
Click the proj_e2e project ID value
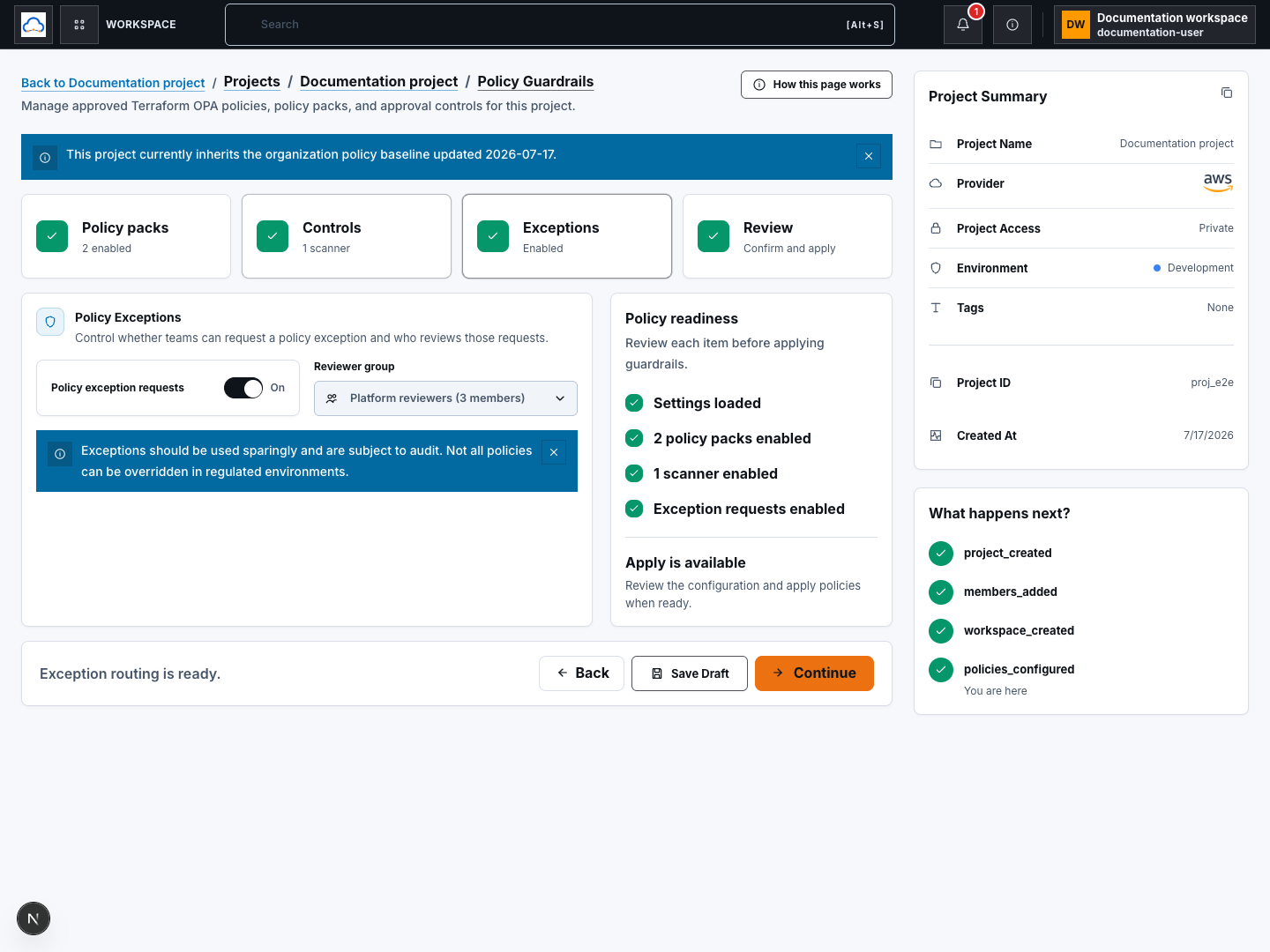pyautogui.click(x=1212, y=383)
